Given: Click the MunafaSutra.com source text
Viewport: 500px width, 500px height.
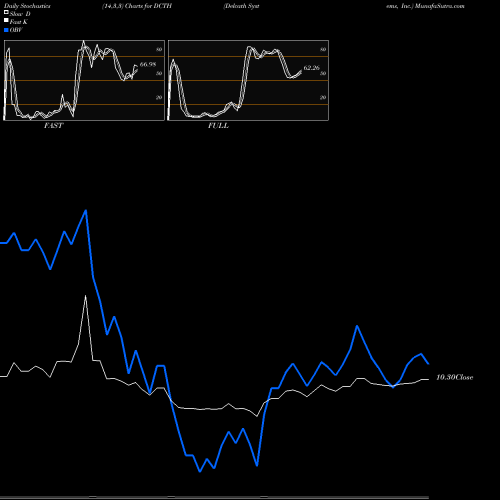Looking at the screenshot, I should tap(440, 6).
